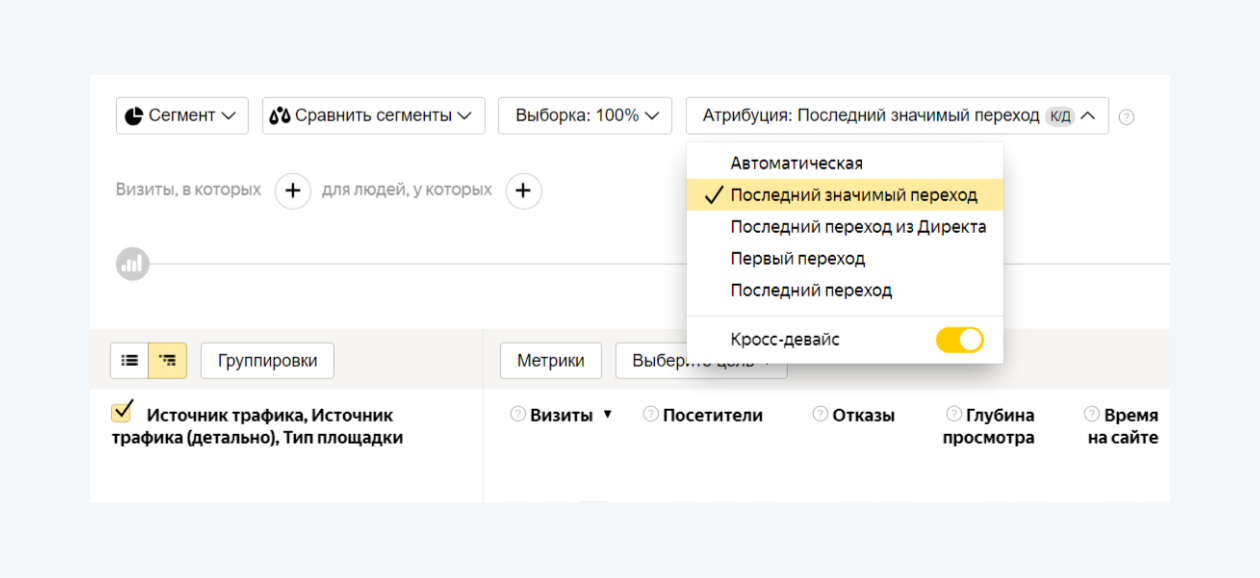
Task: Click the Метрики button
Action: pos(550,361)
